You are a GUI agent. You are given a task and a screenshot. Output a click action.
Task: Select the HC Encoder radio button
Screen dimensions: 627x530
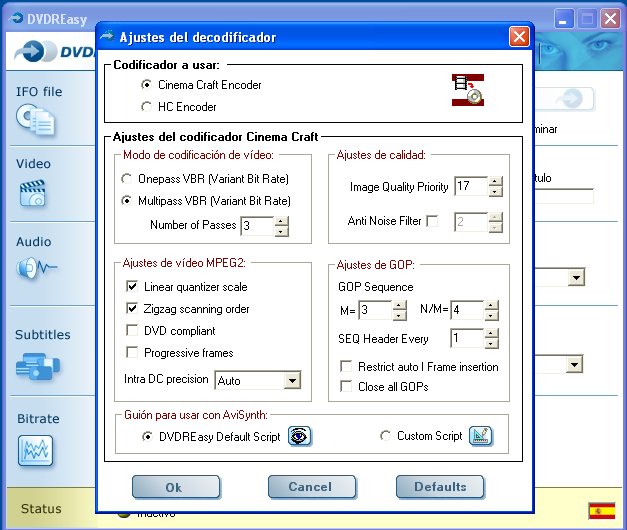(146, 107)
